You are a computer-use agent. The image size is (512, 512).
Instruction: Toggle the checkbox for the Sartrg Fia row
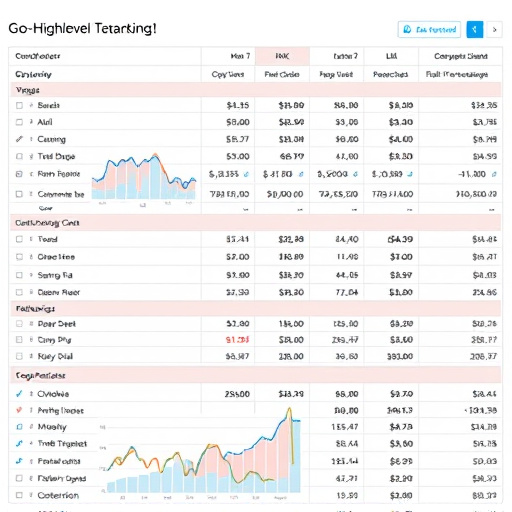[x=19, y=275]
